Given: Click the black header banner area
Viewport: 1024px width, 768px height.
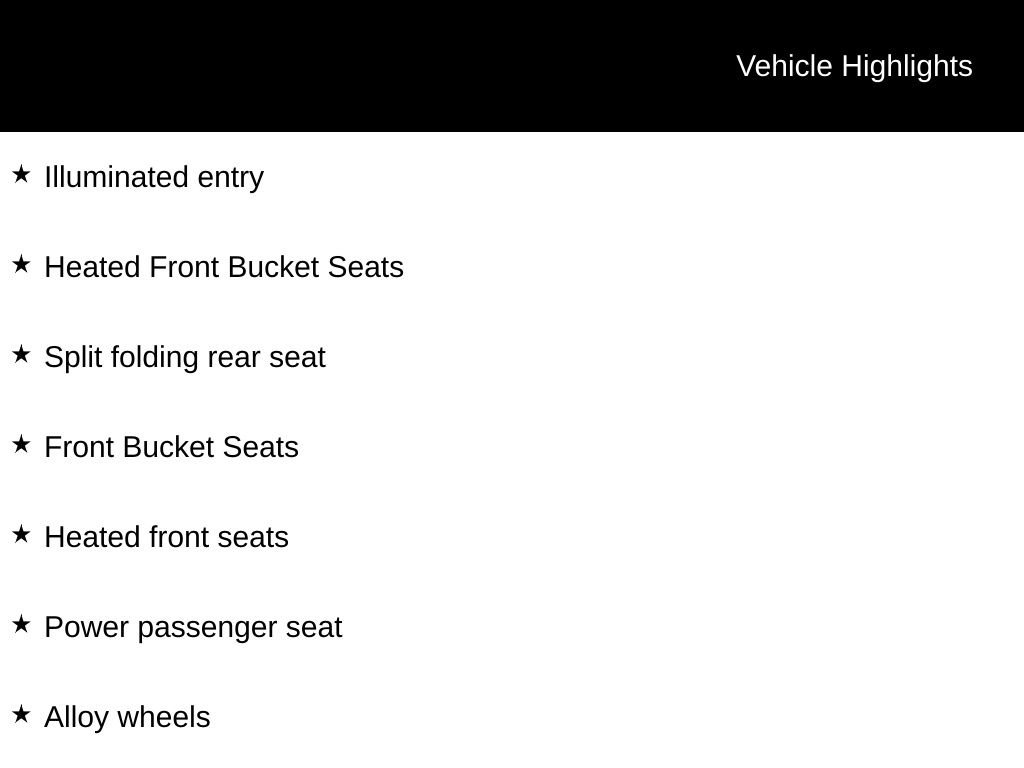Looking at the screenshot, I should pyautogui.click(x=512, y=65).
